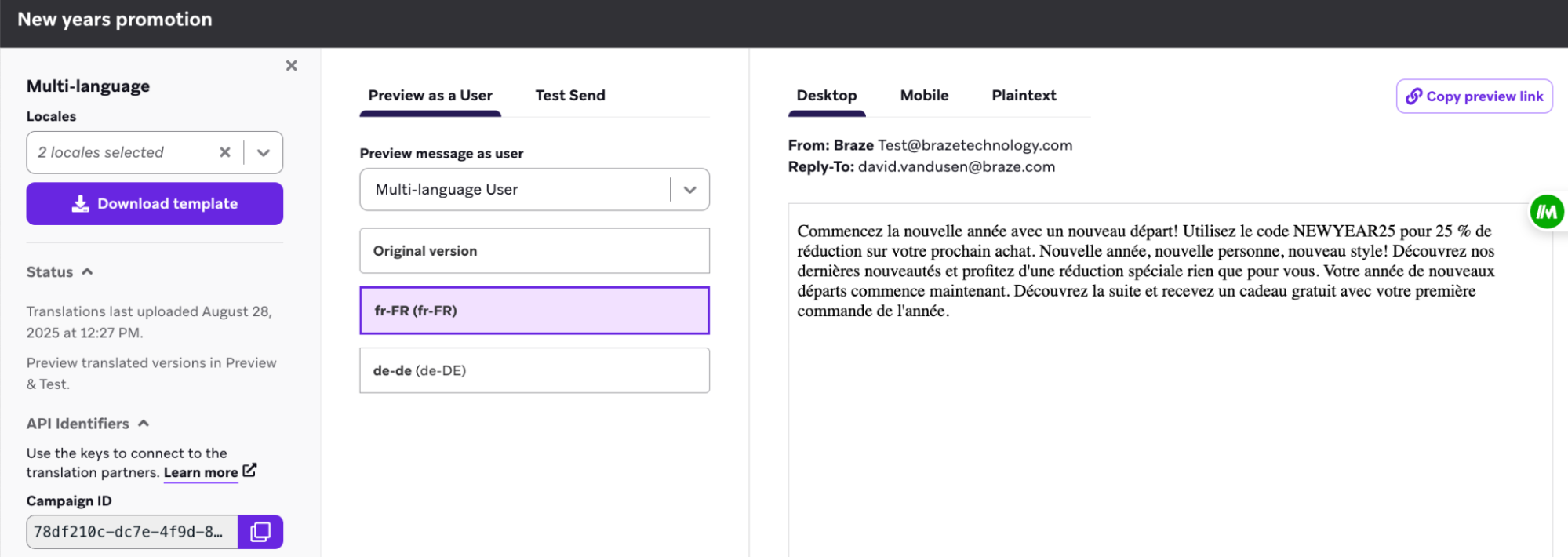
Task: Select the de-de locale preview
Action: click(x=534, y=370)
